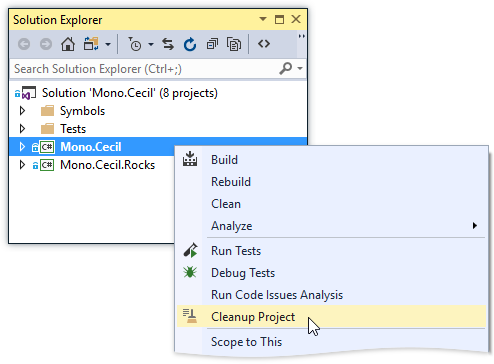Toggle Show All Files

click(x=234, y=44)
